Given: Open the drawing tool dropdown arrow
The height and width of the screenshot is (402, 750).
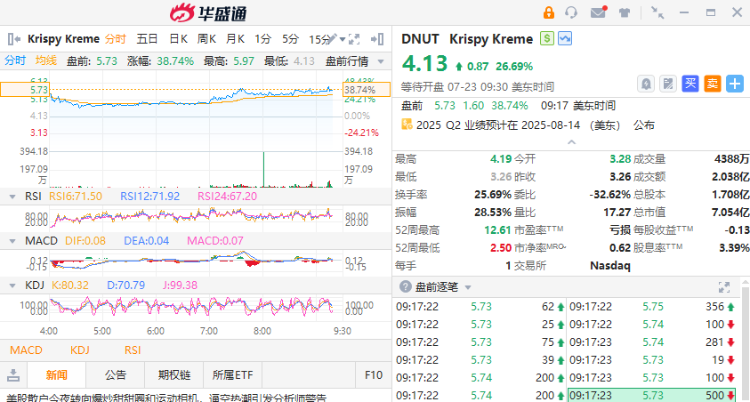Looking at the screenshot, I should (342, 39).
